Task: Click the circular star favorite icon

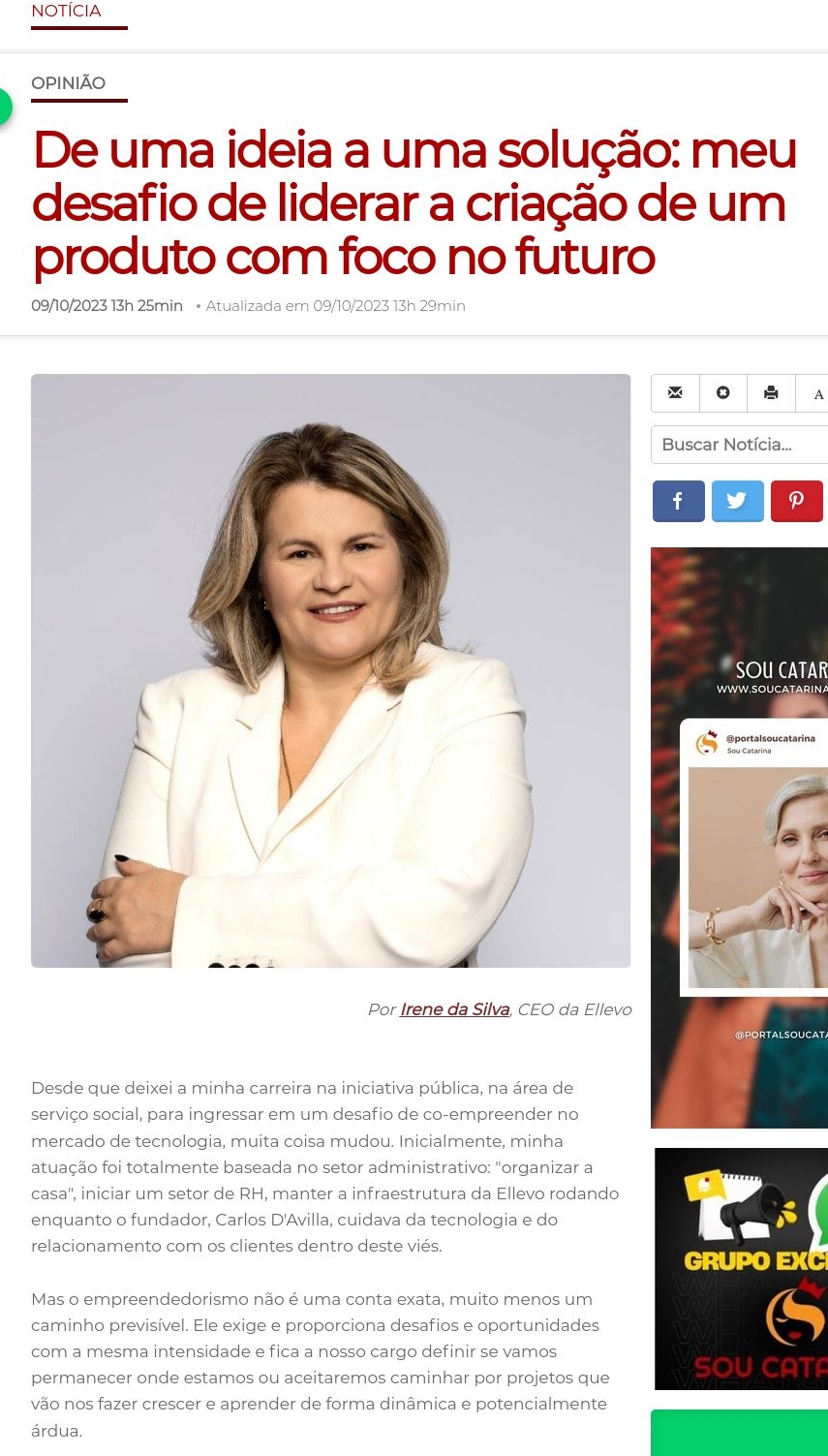Action: click(723, 393)
